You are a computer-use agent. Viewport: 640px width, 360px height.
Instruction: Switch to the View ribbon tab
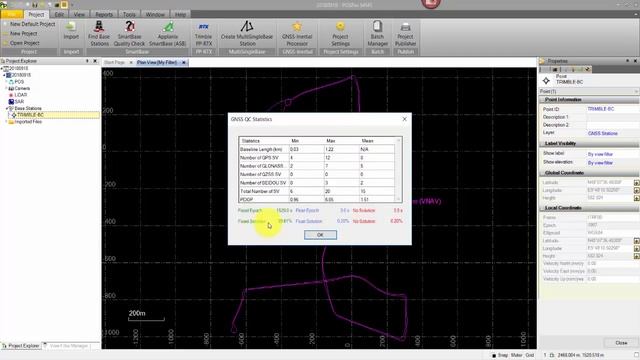click(x=79, y=14)
